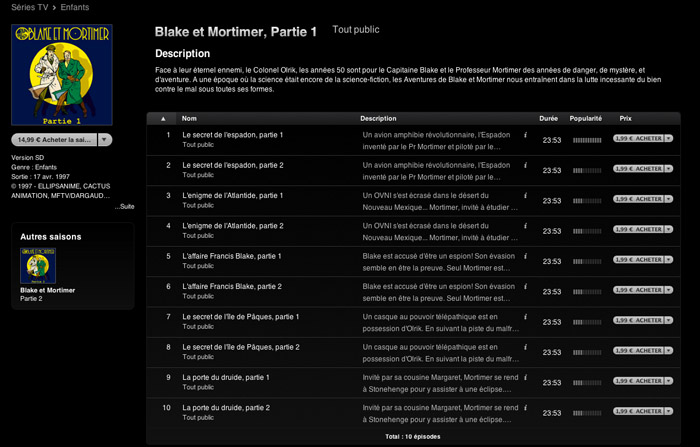Sort episodes by Popularité column header
Image resolution: width=700 pixels, height=447 pixels.
pyautogui.click(x=586, y=118)
